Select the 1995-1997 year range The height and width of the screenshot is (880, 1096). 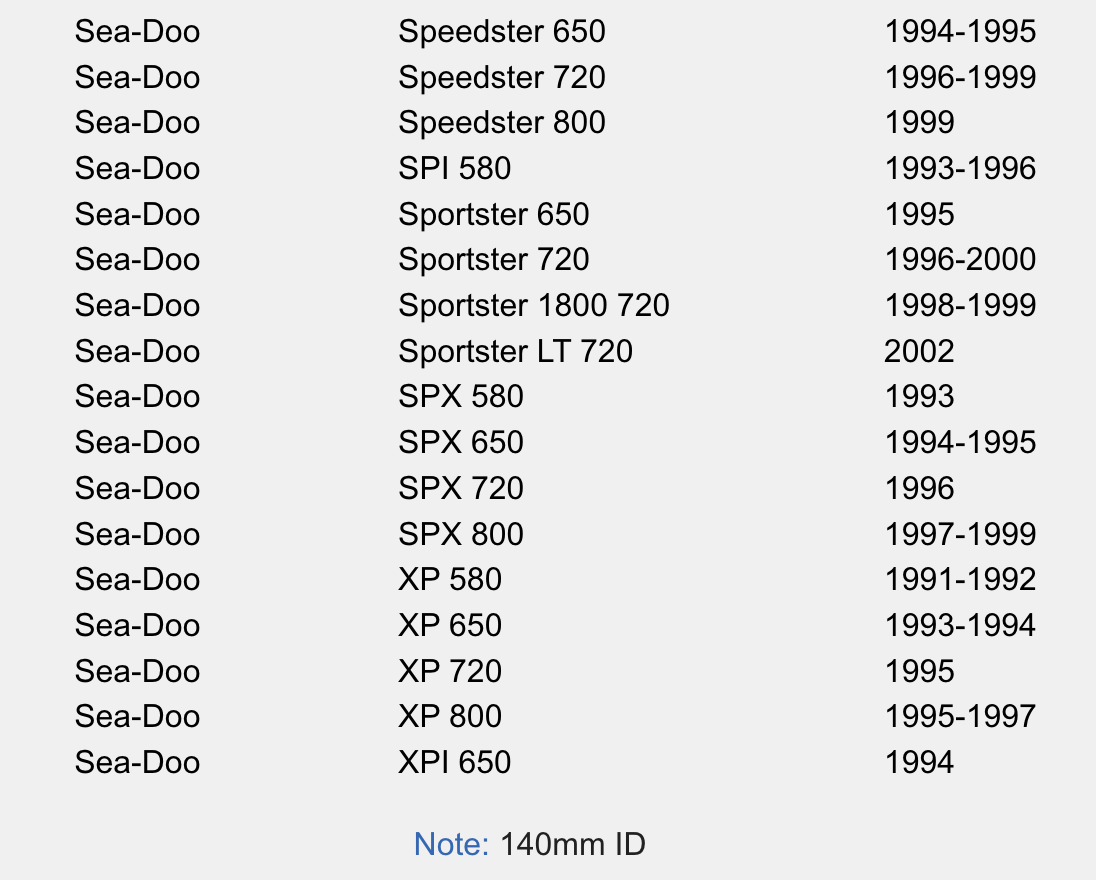pyautogui.click(x=960, y=716)
